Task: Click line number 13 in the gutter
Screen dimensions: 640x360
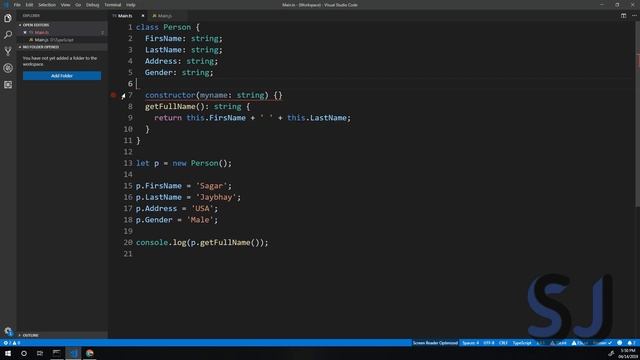Action: point(128,163)
